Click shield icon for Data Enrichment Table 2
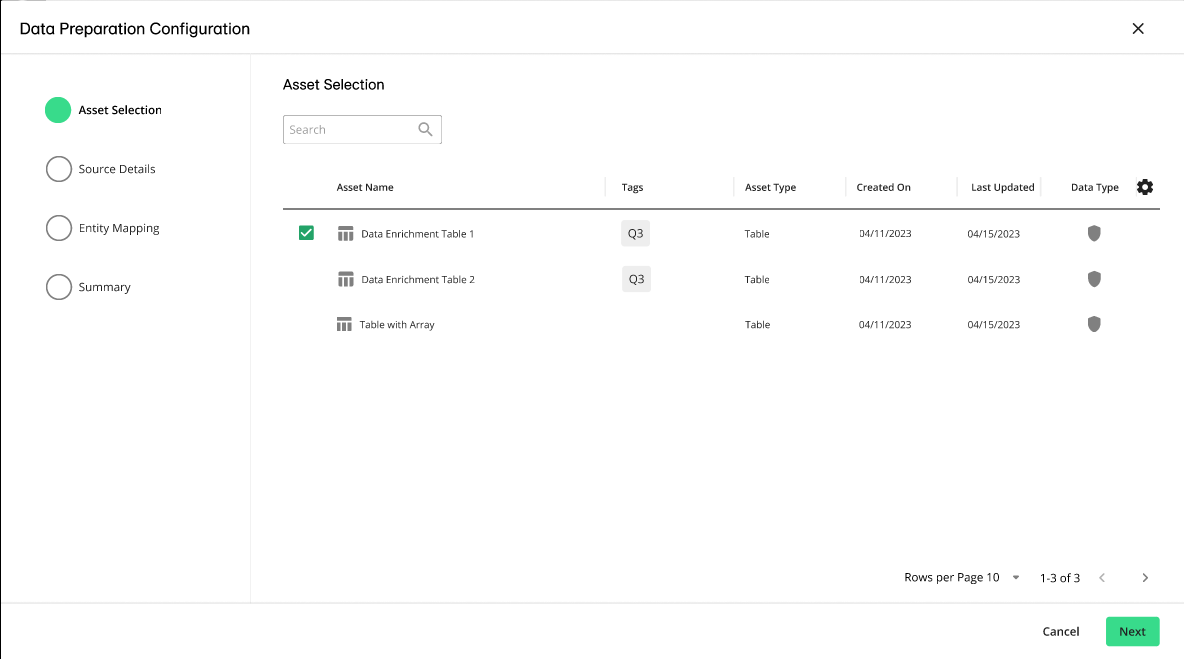1184x659 pixels. pos(1094,279)
